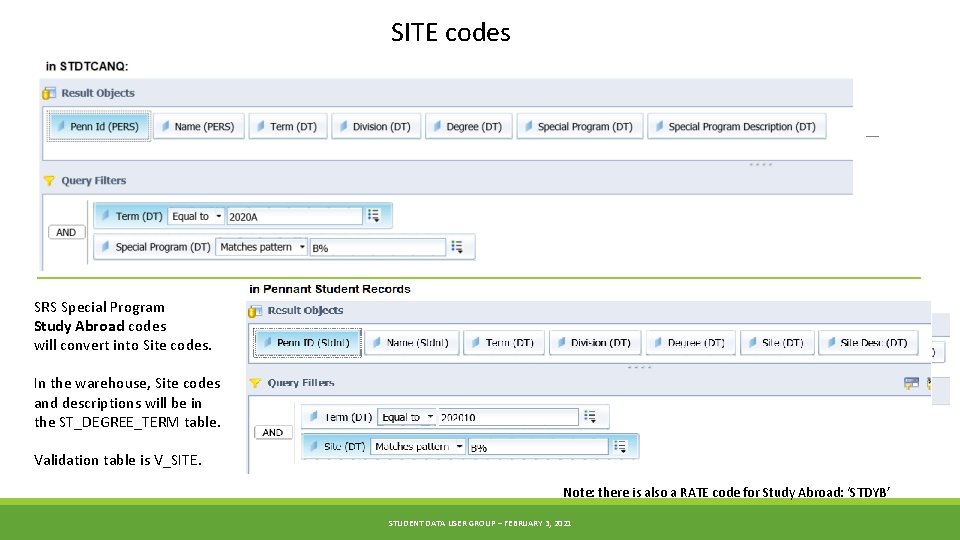Click the STDYB RATE code note
This screenshot has width=960, height=540.
[726, 492]
